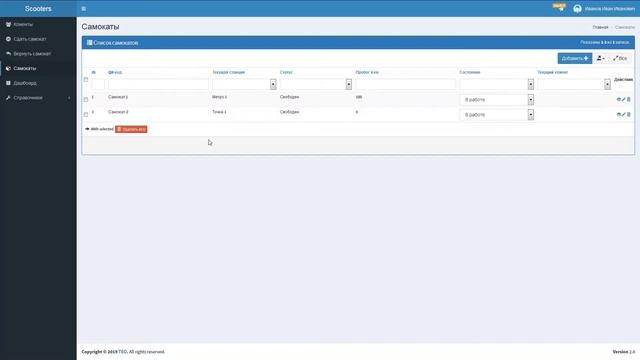The width and height of the screenshot is (640, 360).
Task: Open the Состояние filter dropdown
Action: click(x=497, y=84)
